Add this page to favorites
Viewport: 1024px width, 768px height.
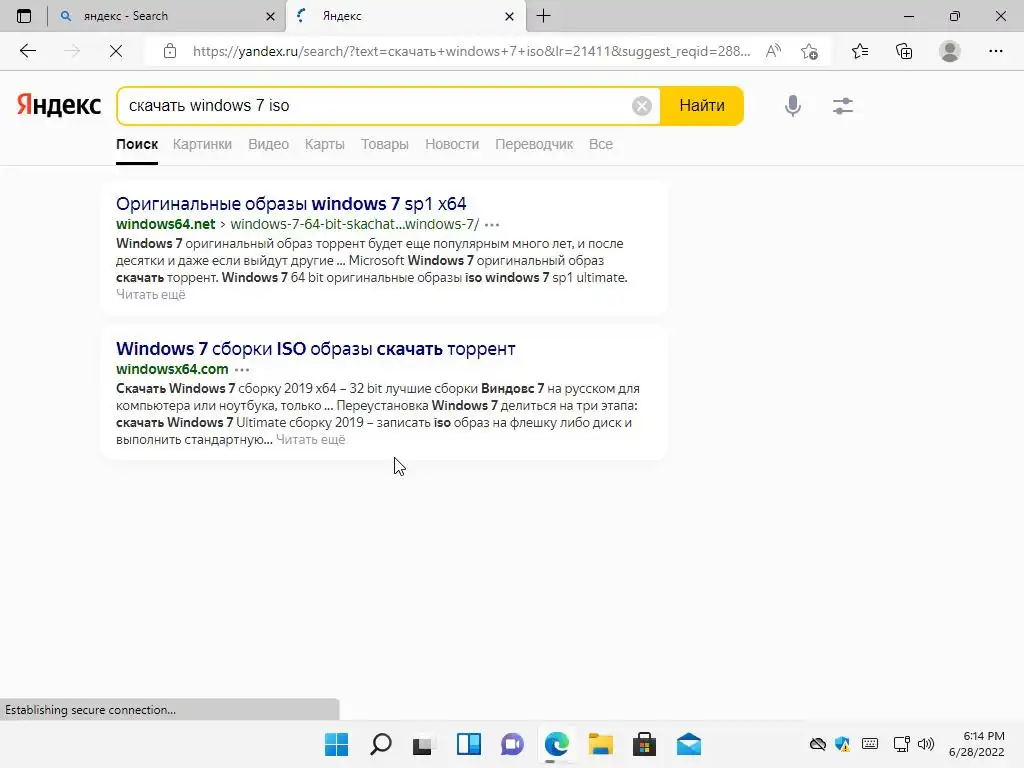click(x=810, y=51)
